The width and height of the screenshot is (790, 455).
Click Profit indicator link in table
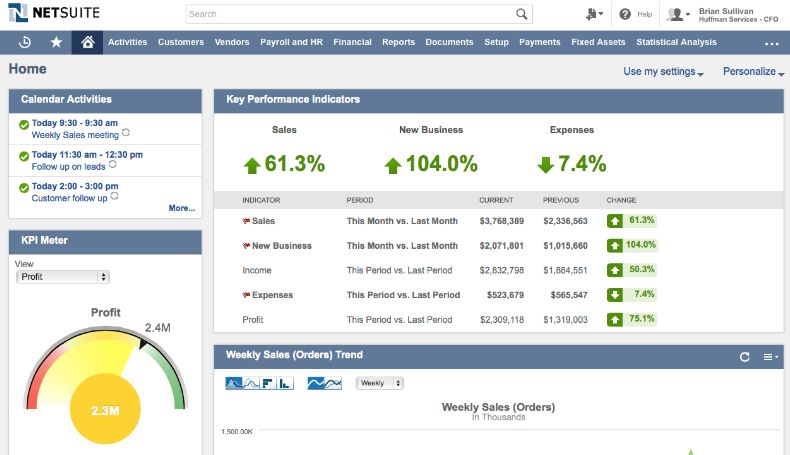[x=253, y=320]
